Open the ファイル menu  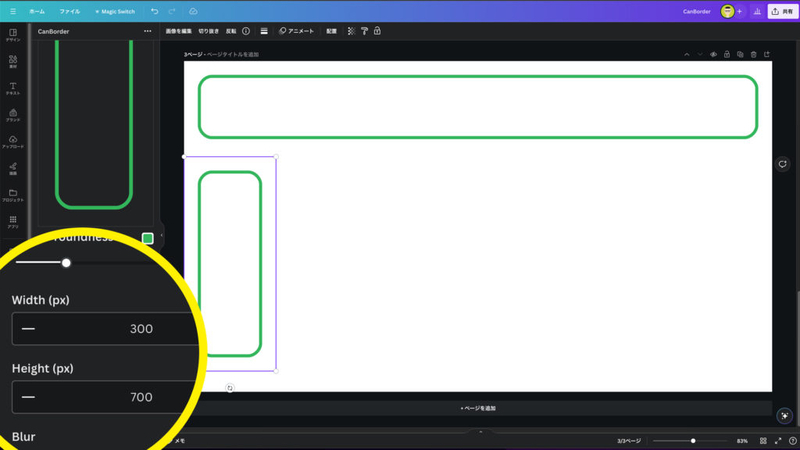click(69, 11)
